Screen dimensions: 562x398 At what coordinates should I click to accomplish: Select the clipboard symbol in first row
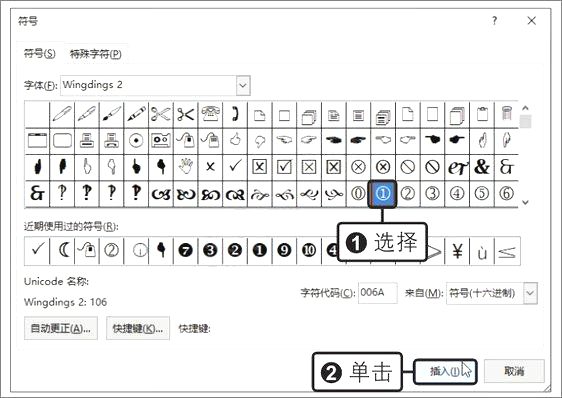[482, 114]
